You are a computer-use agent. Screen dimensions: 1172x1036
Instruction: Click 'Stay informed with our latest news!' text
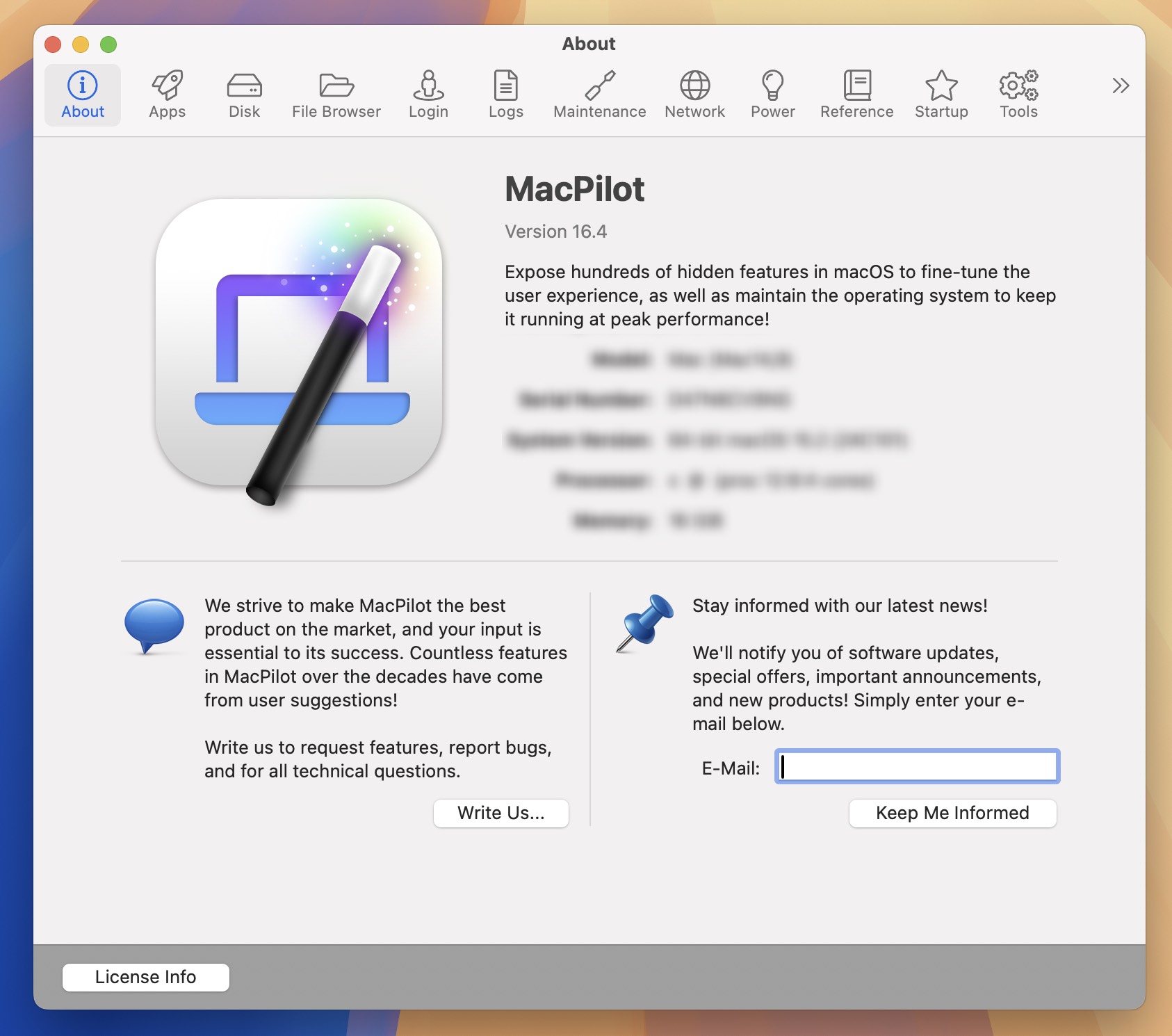(x=840, y=606)
